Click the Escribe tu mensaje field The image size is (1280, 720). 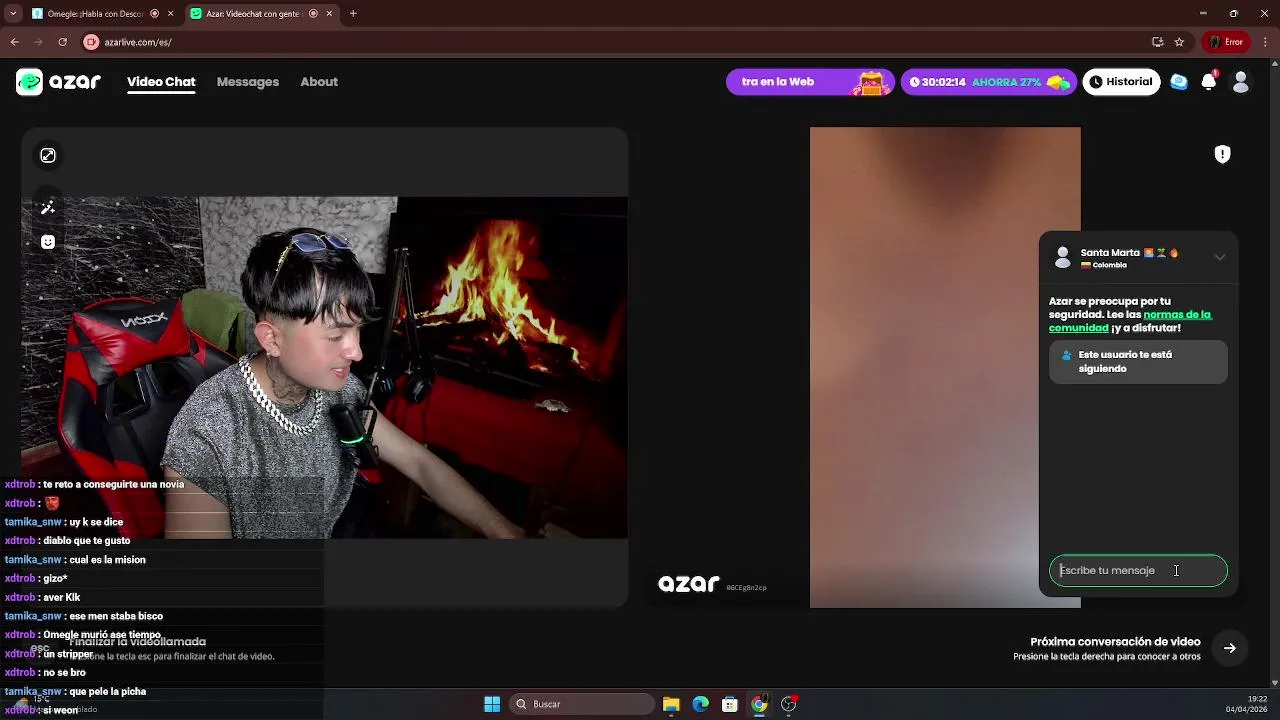pos(1138,571)
